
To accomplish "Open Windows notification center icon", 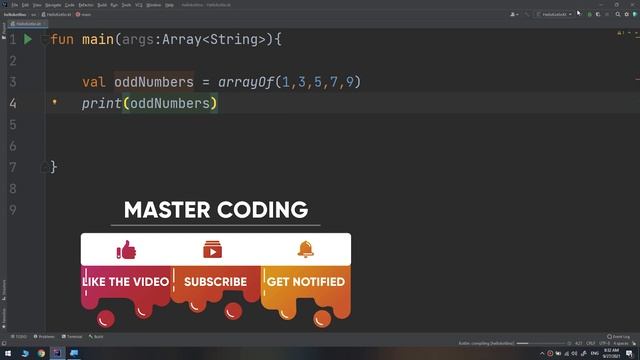I will tap(629, 353).
